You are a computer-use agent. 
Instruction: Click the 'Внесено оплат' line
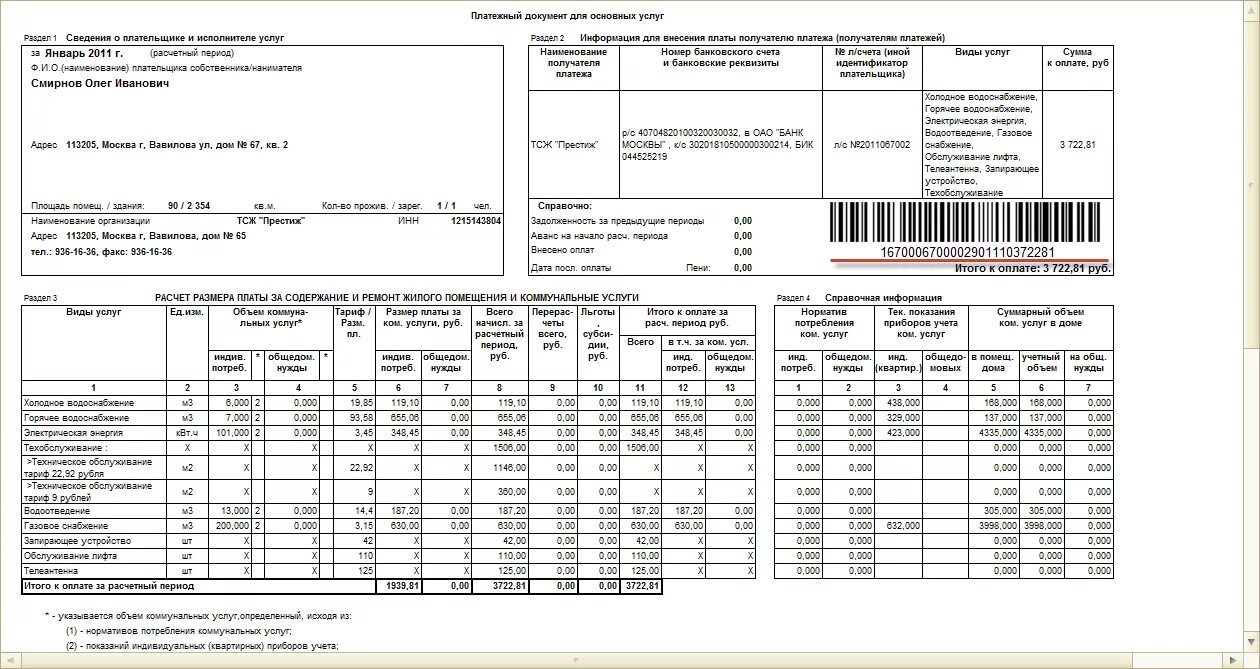563,251
